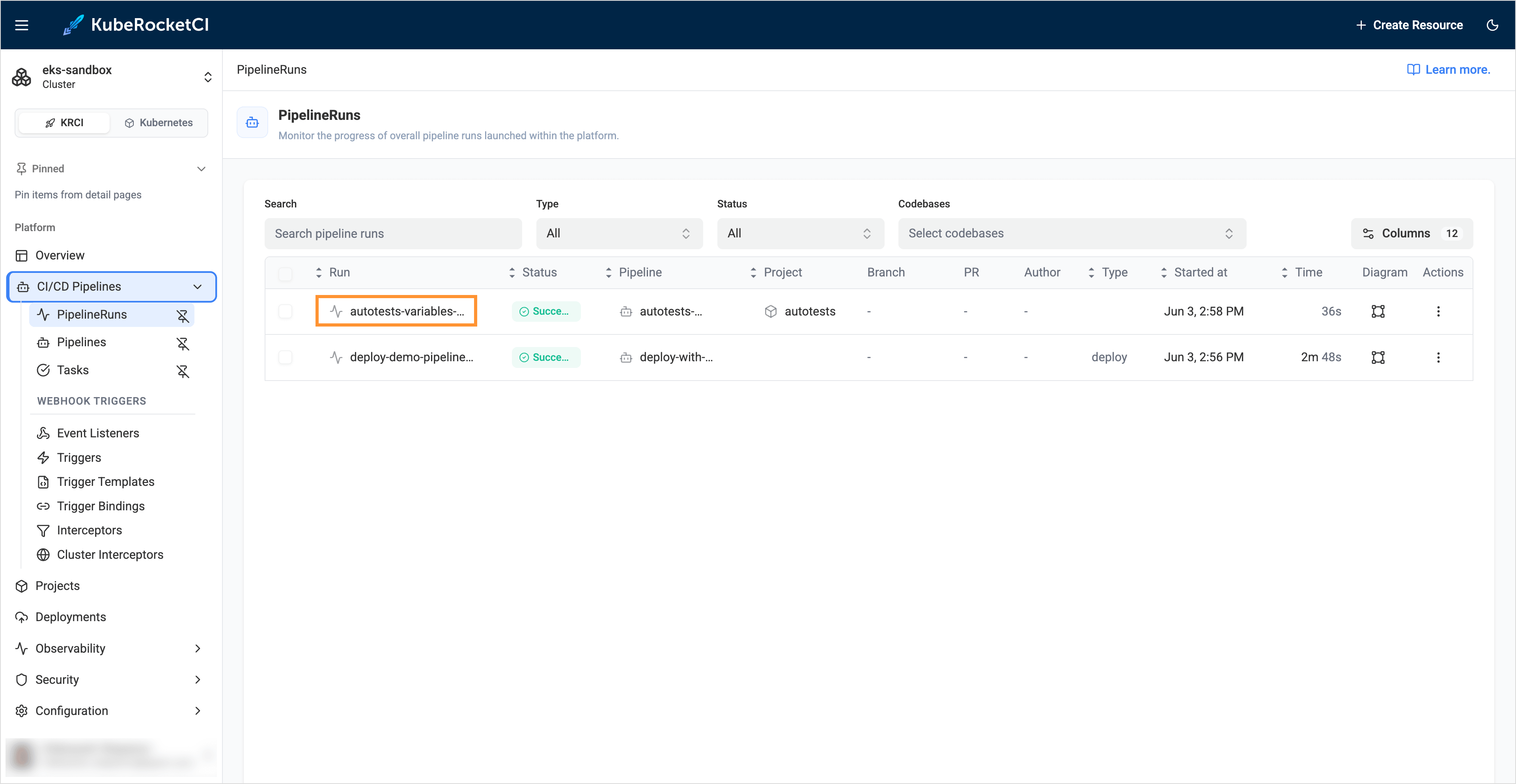1516x784 pixels.
Task: Open actions menu for autotests-variables run
Action: click(x=1438, y=312)
